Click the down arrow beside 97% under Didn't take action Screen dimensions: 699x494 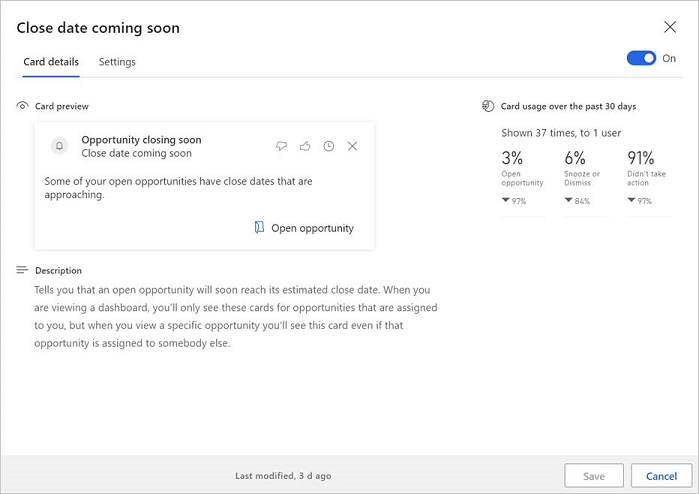point(631,200)
